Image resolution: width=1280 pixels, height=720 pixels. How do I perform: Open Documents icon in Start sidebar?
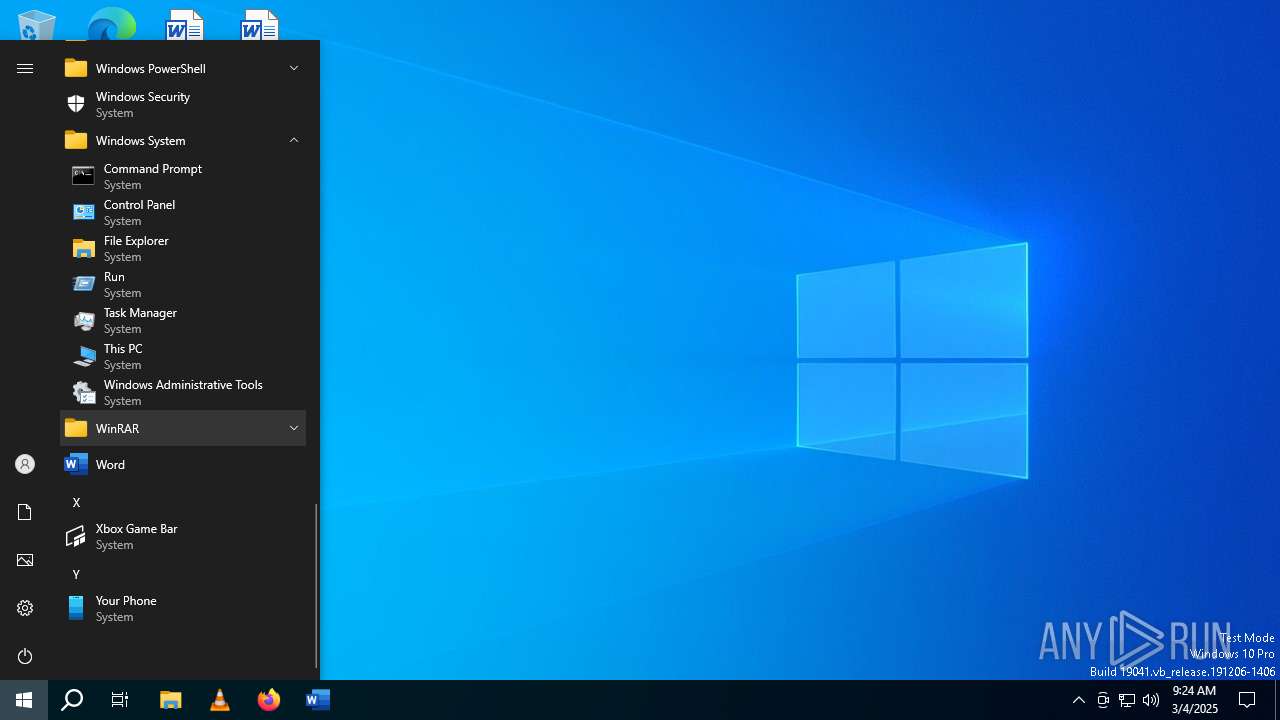tap(25, 512)
